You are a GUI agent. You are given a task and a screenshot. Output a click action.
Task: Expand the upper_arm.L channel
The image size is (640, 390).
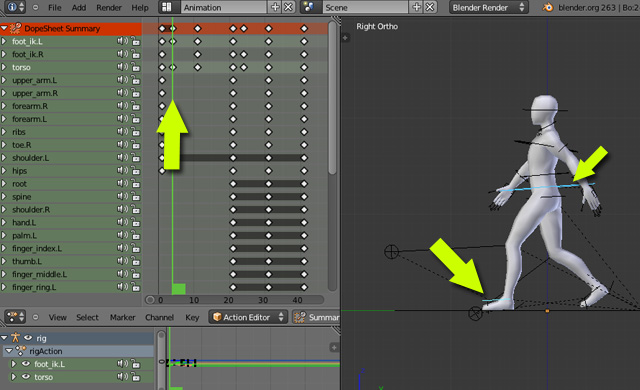4,80
